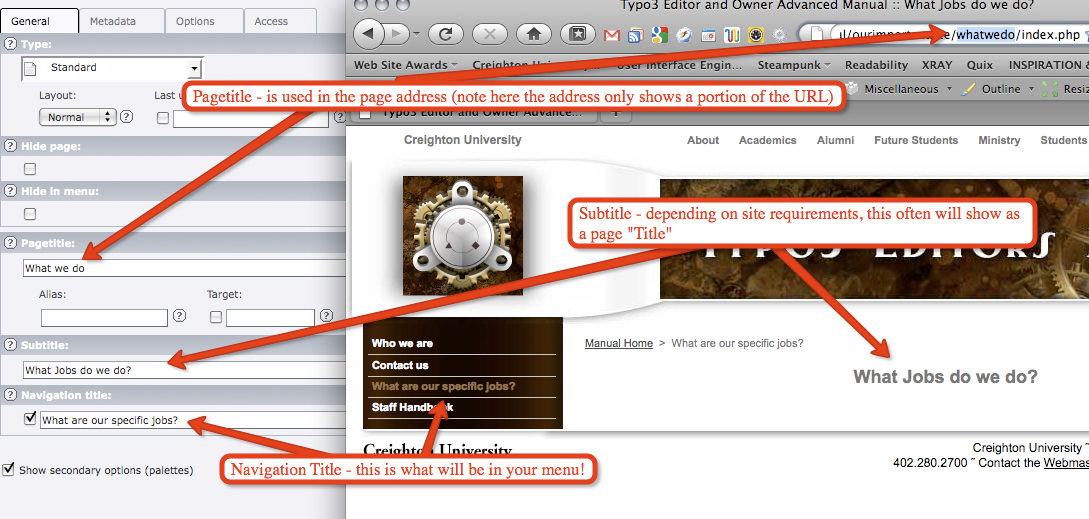Screen dimensions: 1089x519
Task: Click the browser back arrow
Action: [x=369, y=34]
